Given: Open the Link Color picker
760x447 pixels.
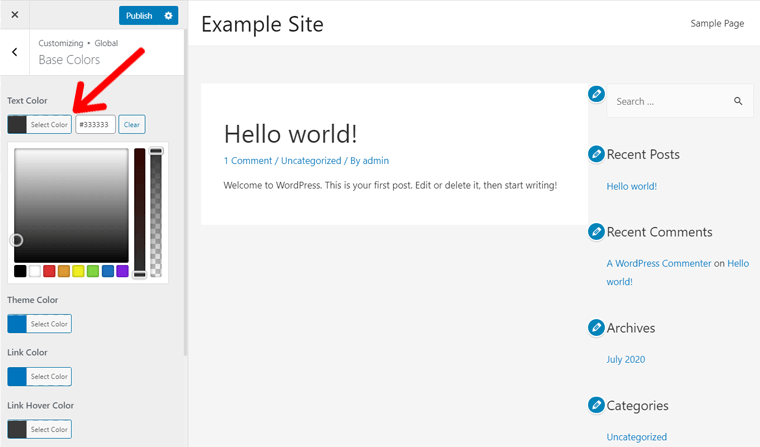Looking at the screenshot, I should click(x=39, y=377).
